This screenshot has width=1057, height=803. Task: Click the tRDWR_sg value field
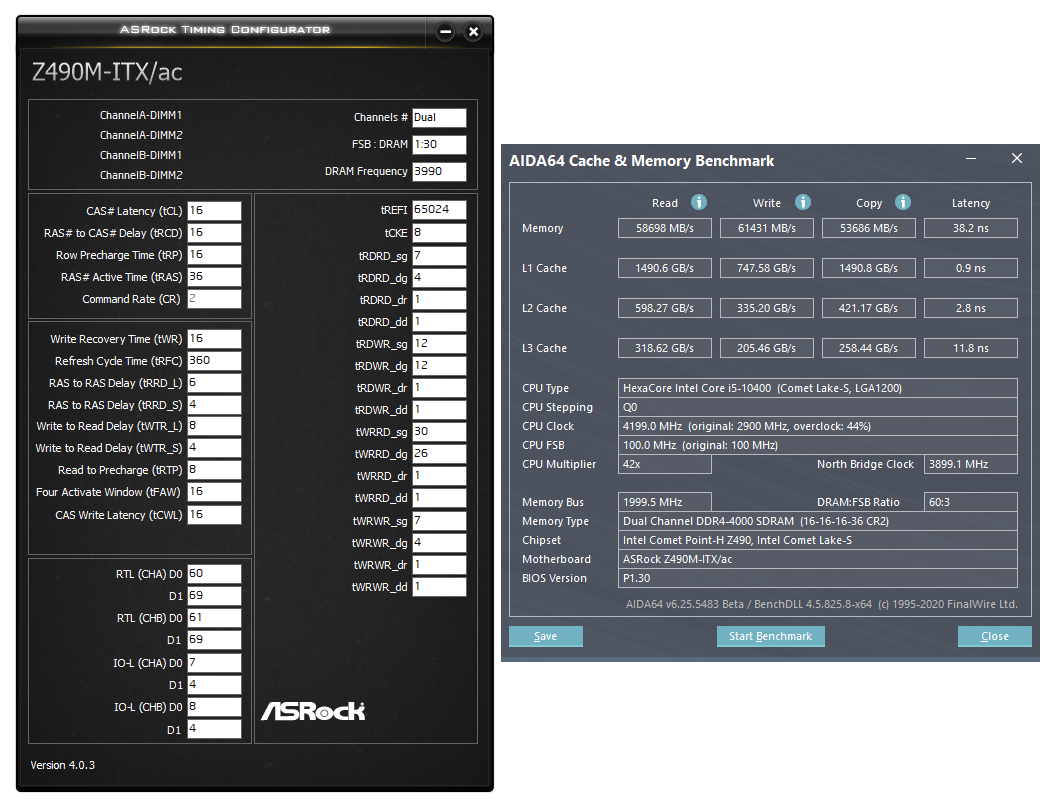pyautogui.click(x=439, y=344)
